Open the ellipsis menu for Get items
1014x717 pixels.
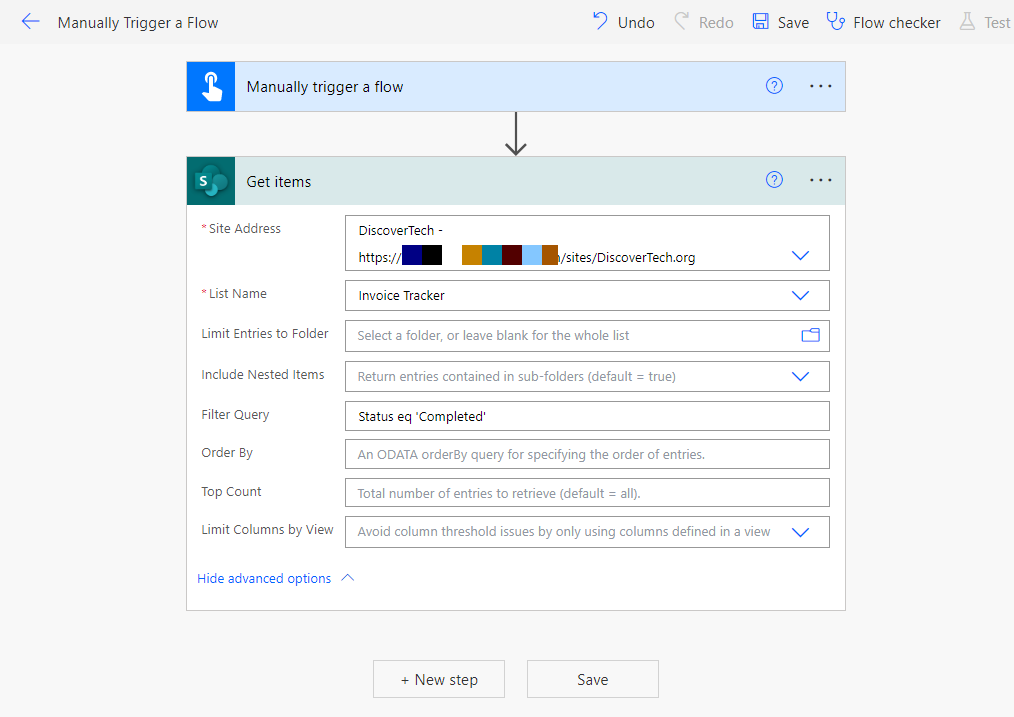click(x=821, y=180)
